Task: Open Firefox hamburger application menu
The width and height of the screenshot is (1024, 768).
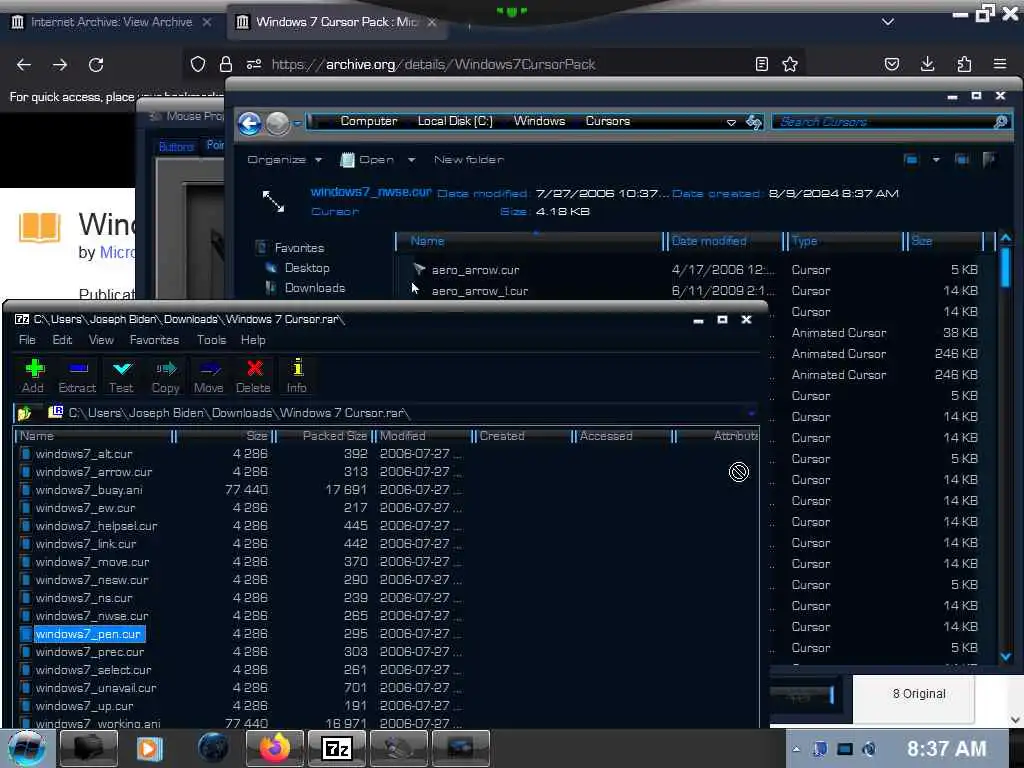Action: (x=1000, y=64)
